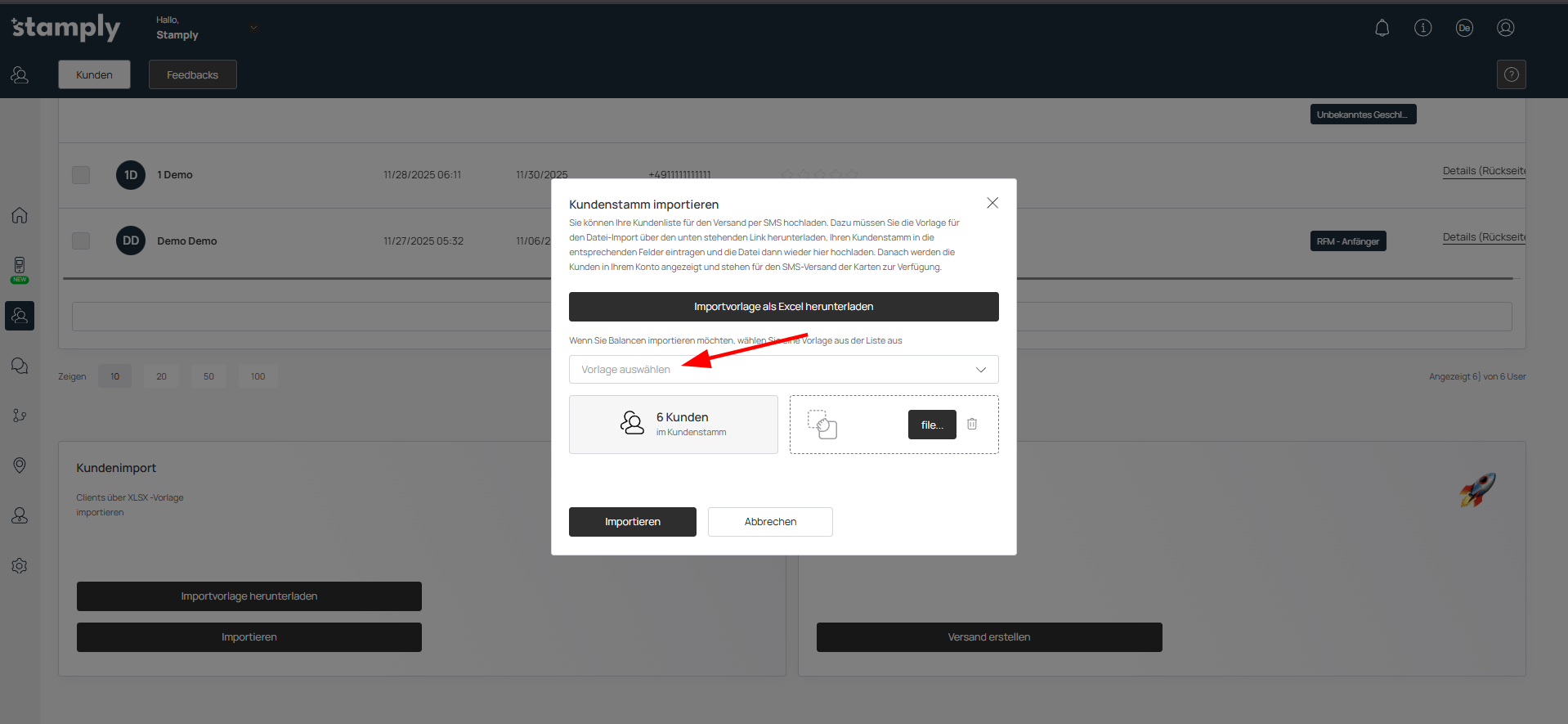Click the file... upload button

pyautogui.click(x=931, y=425)
